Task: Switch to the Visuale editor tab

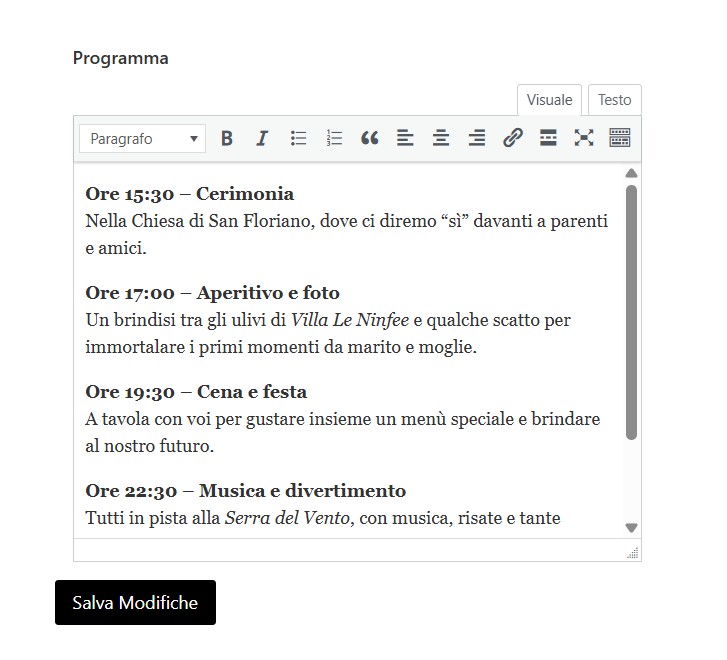Action: tap(549, 100)
